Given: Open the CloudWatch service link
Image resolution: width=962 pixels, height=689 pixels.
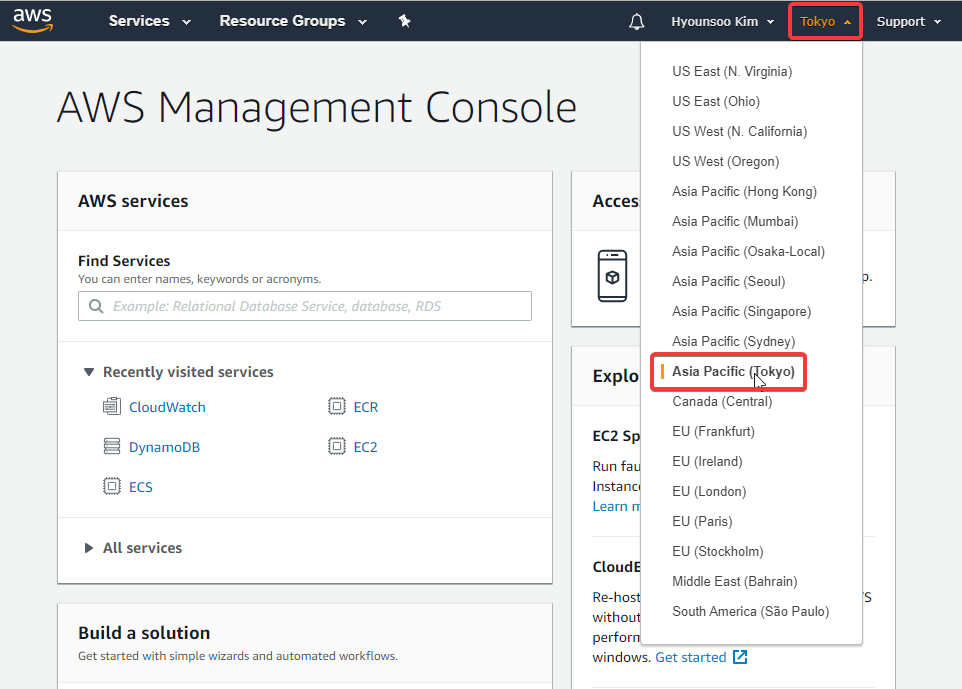Looking at the screenshot, I should point(167,407).
